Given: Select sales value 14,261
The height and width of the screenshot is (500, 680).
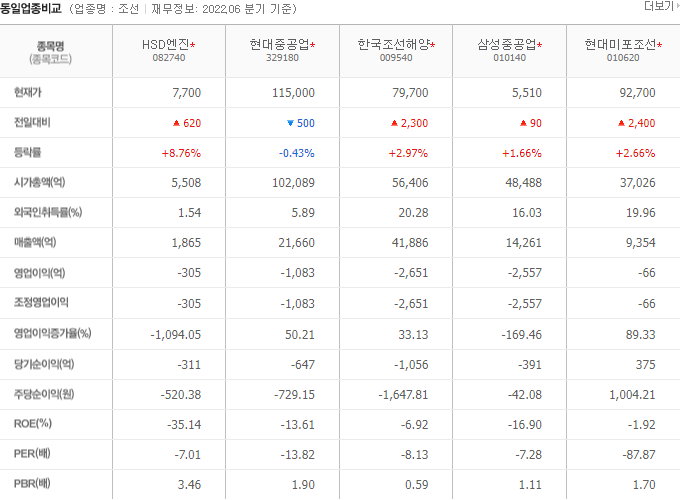Looking at the screenshot, I should [x=524, y=243].
